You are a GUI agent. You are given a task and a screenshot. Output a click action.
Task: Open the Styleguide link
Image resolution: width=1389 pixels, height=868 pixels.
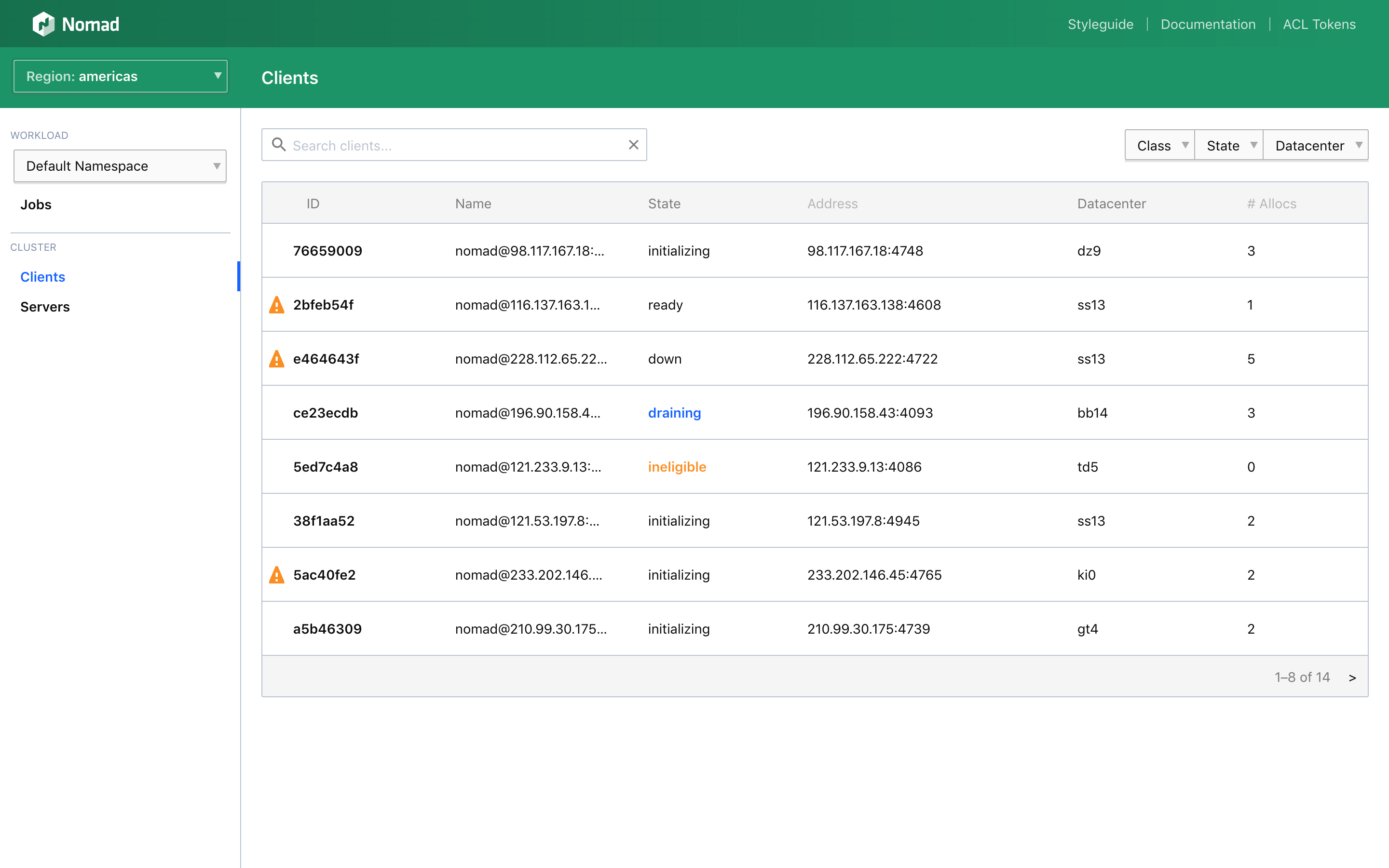tap(1100, 24)
